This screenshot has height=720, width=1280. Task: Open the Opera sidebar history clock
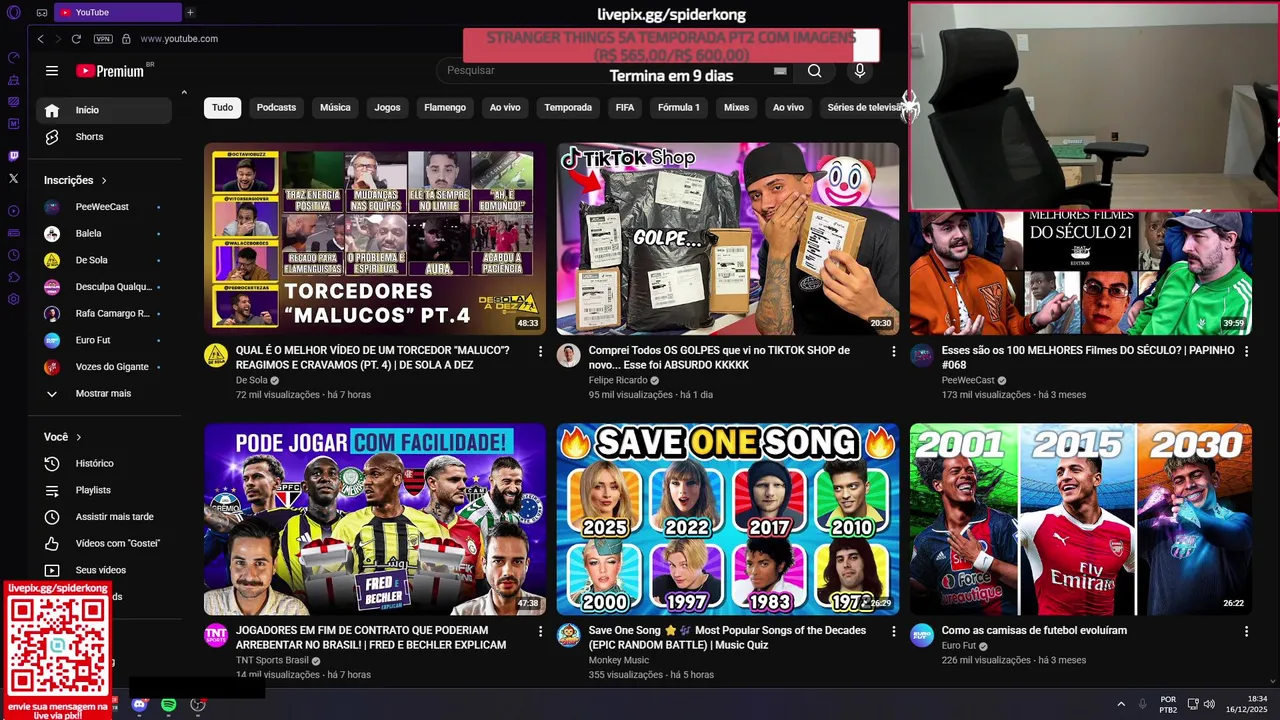tap(13, 255)
